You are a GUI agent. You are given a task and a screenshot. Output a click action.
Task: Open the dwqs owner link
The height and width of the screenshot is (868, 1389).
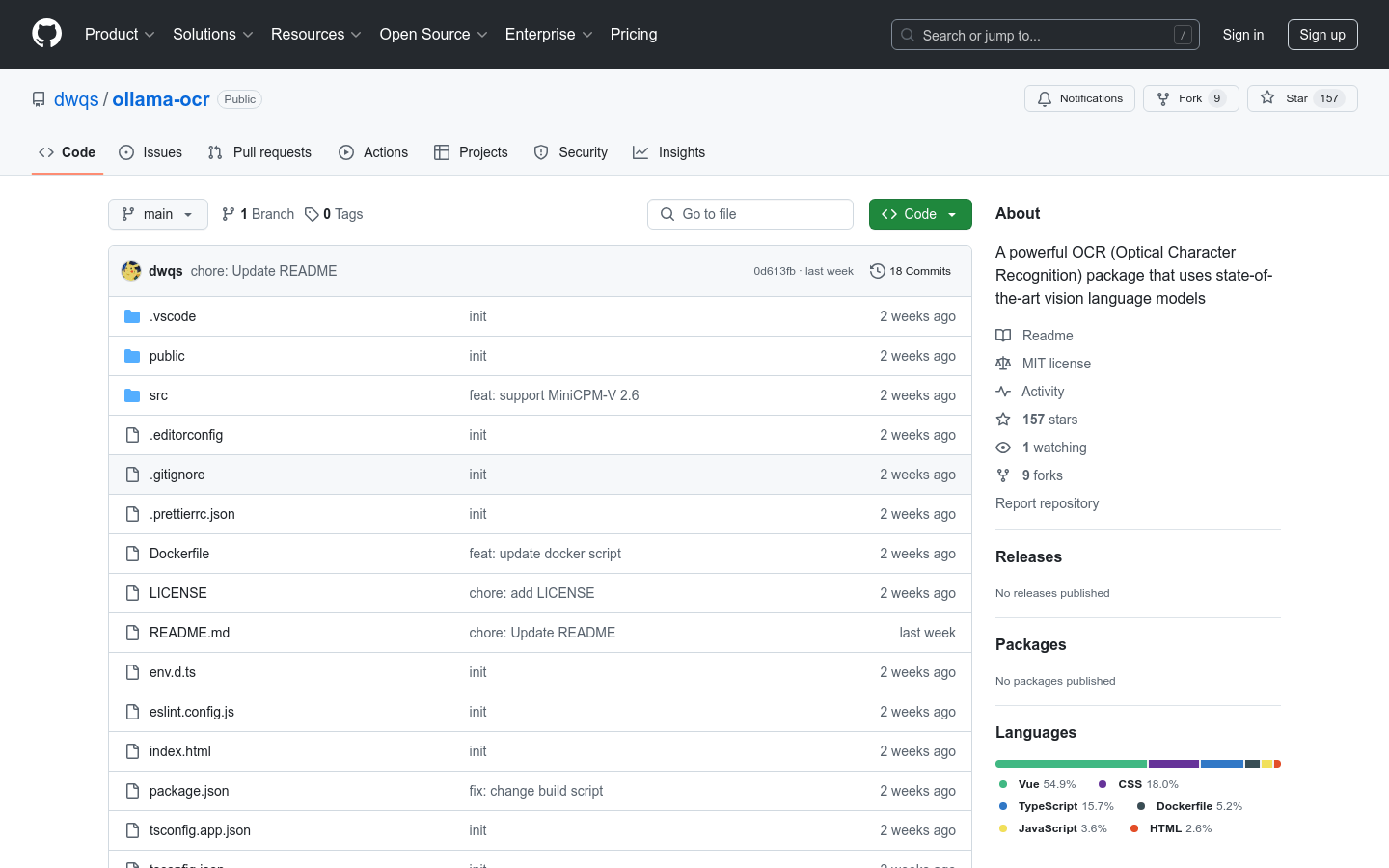pos(76,99)
